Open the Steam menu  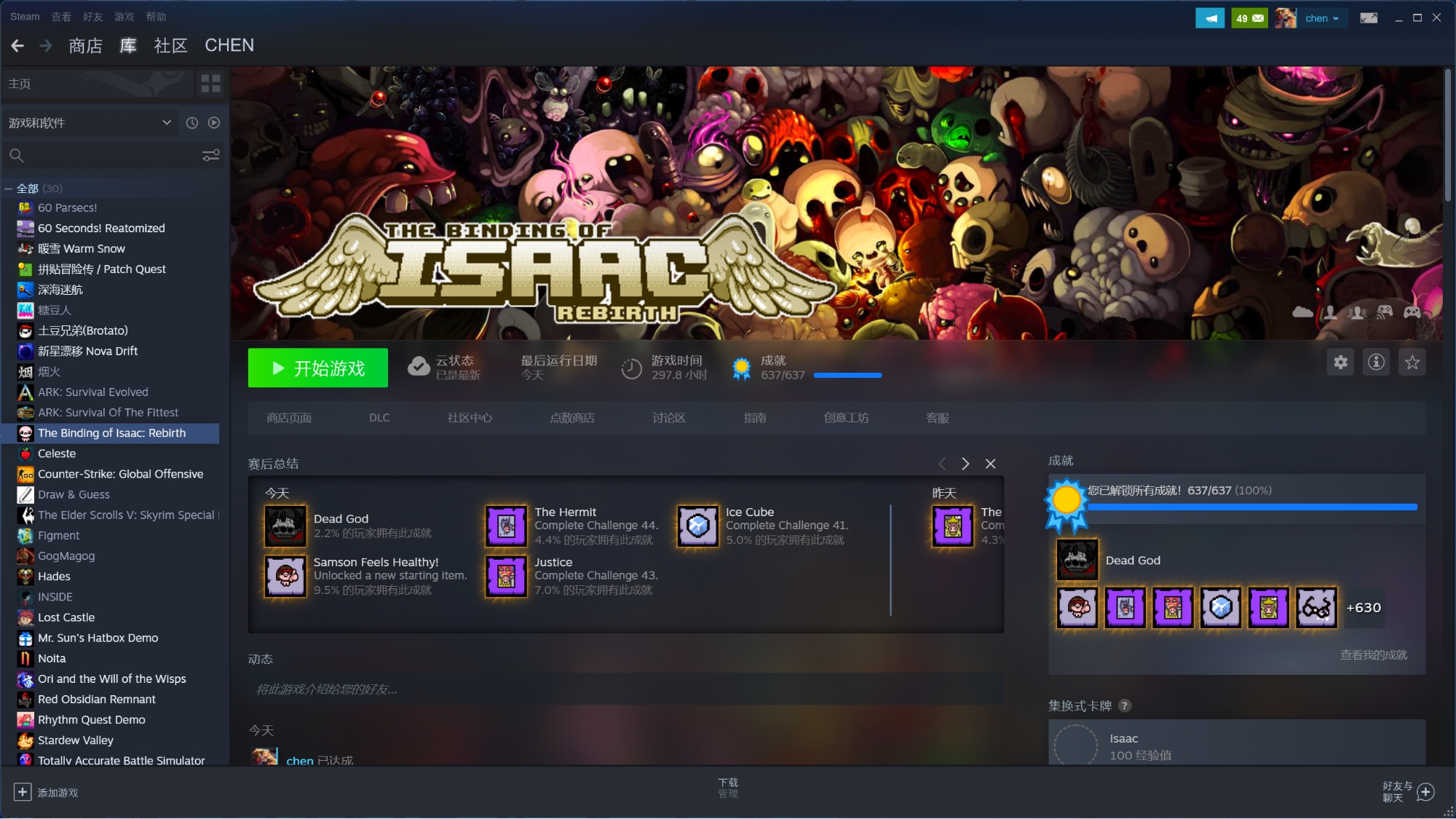(x=25, y=17)
